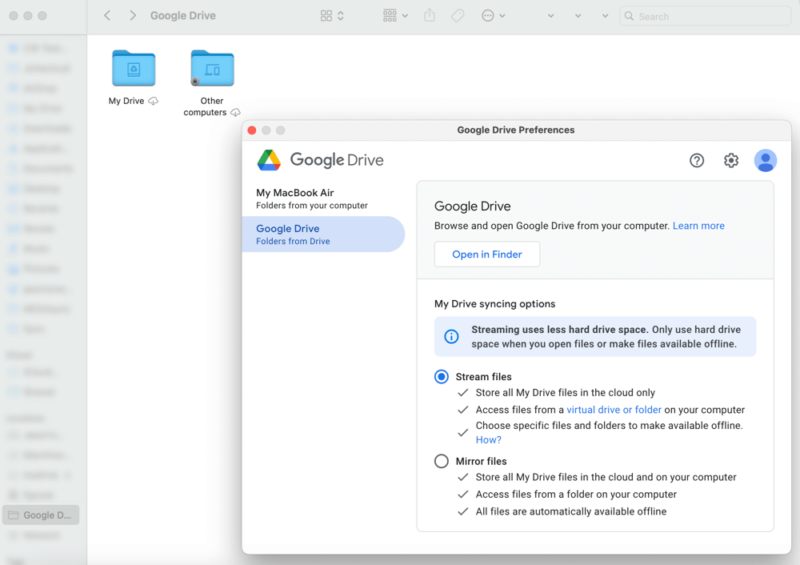Click the Google Drive Preferences title bar
This screenshot has width=800, height=565.
click(516, 130)
